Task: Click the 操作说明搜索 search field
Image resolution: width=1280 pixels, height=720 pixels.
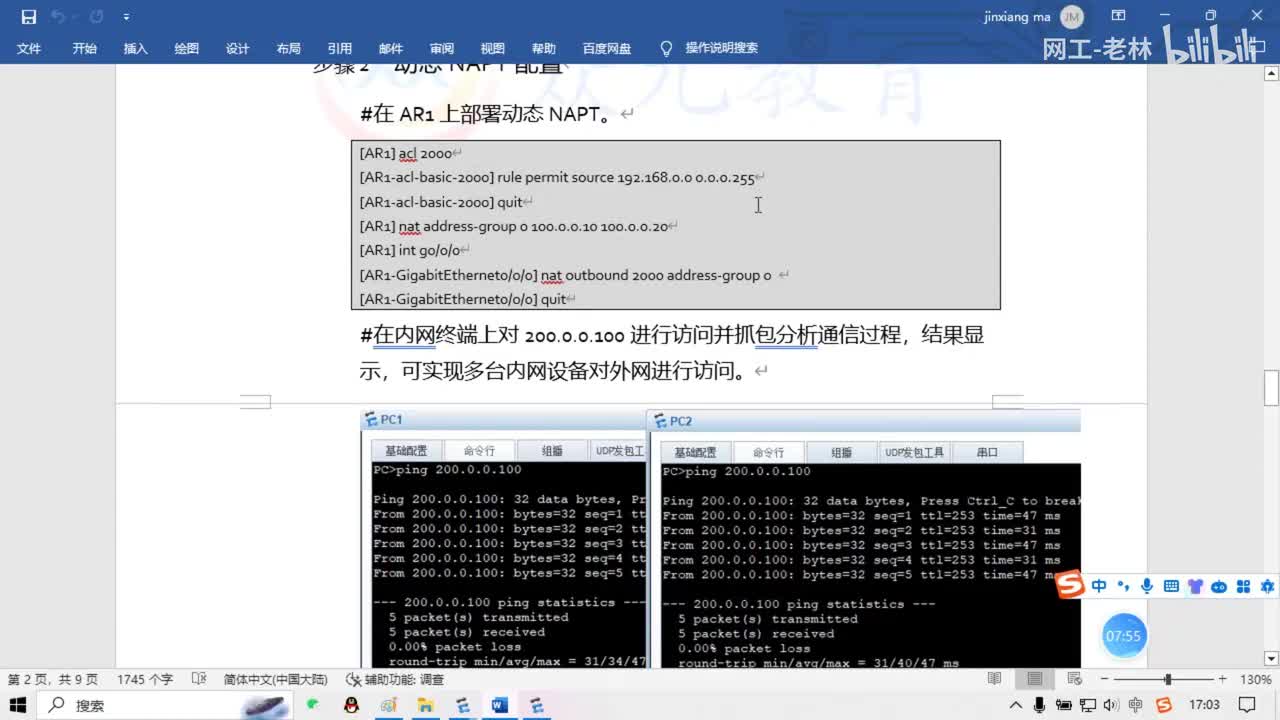Action: coord(721,48)
